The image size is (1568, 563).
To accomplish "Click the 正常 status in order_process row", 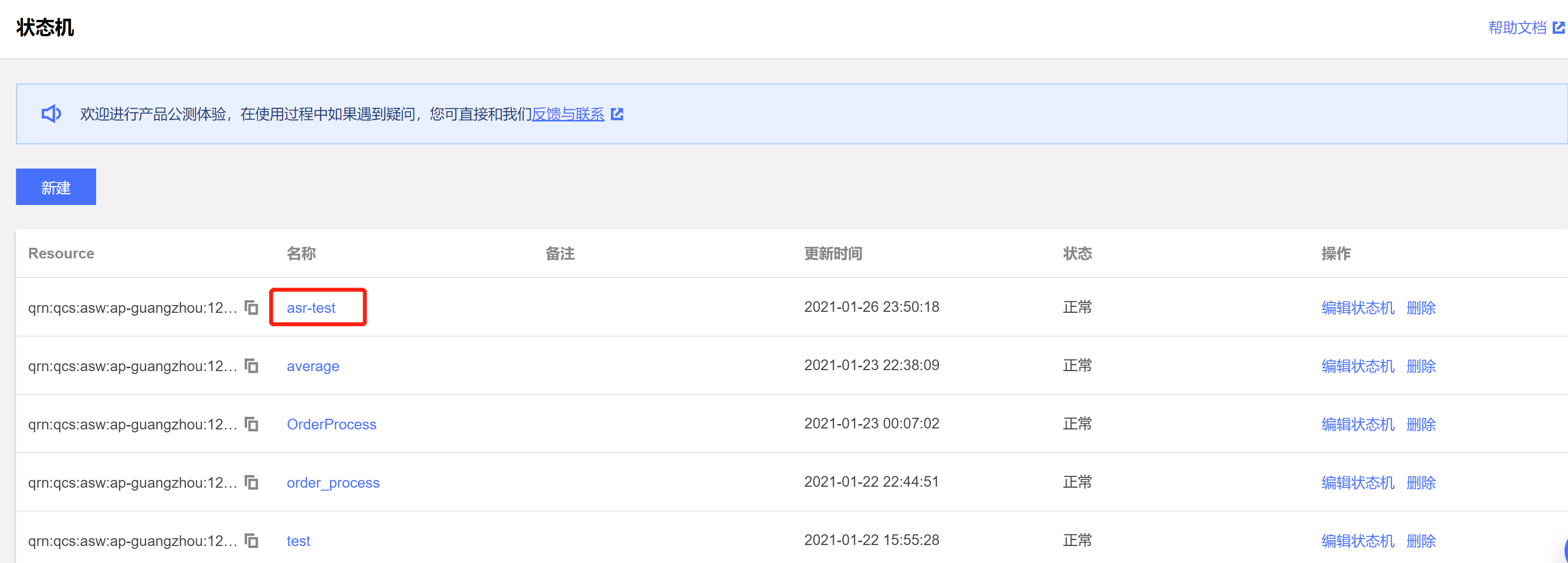I will pos(1077,482).
